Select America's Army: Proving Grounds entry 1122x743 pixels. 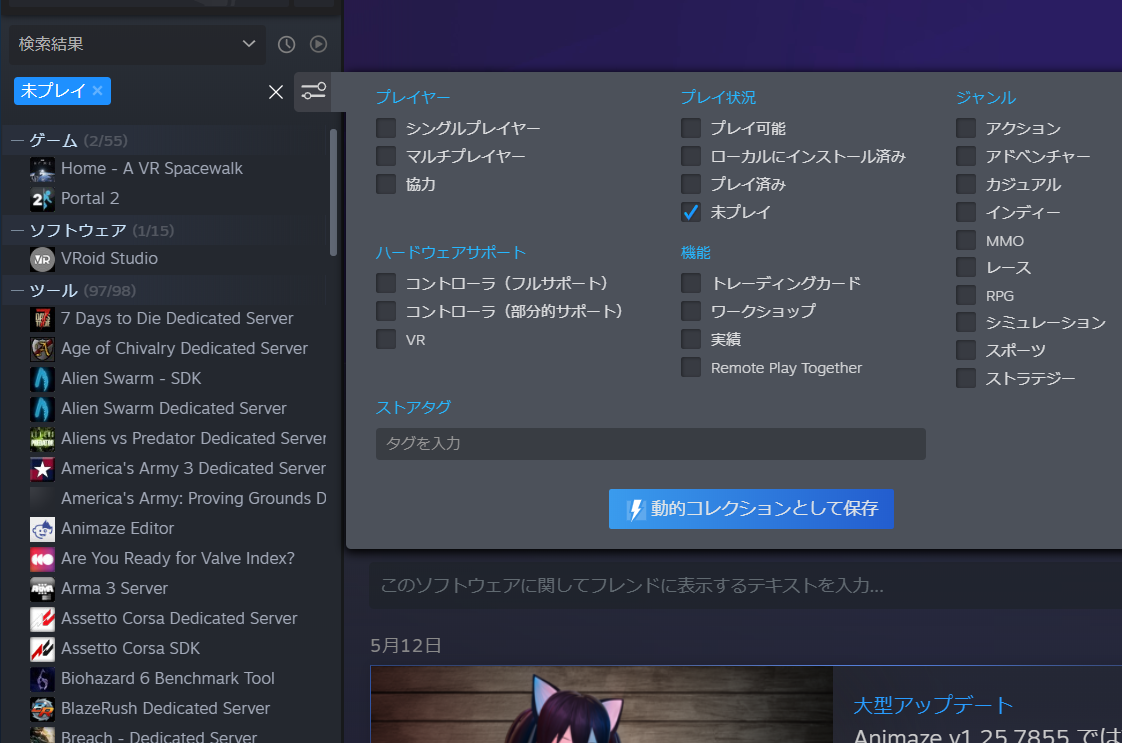click(193, 498)
